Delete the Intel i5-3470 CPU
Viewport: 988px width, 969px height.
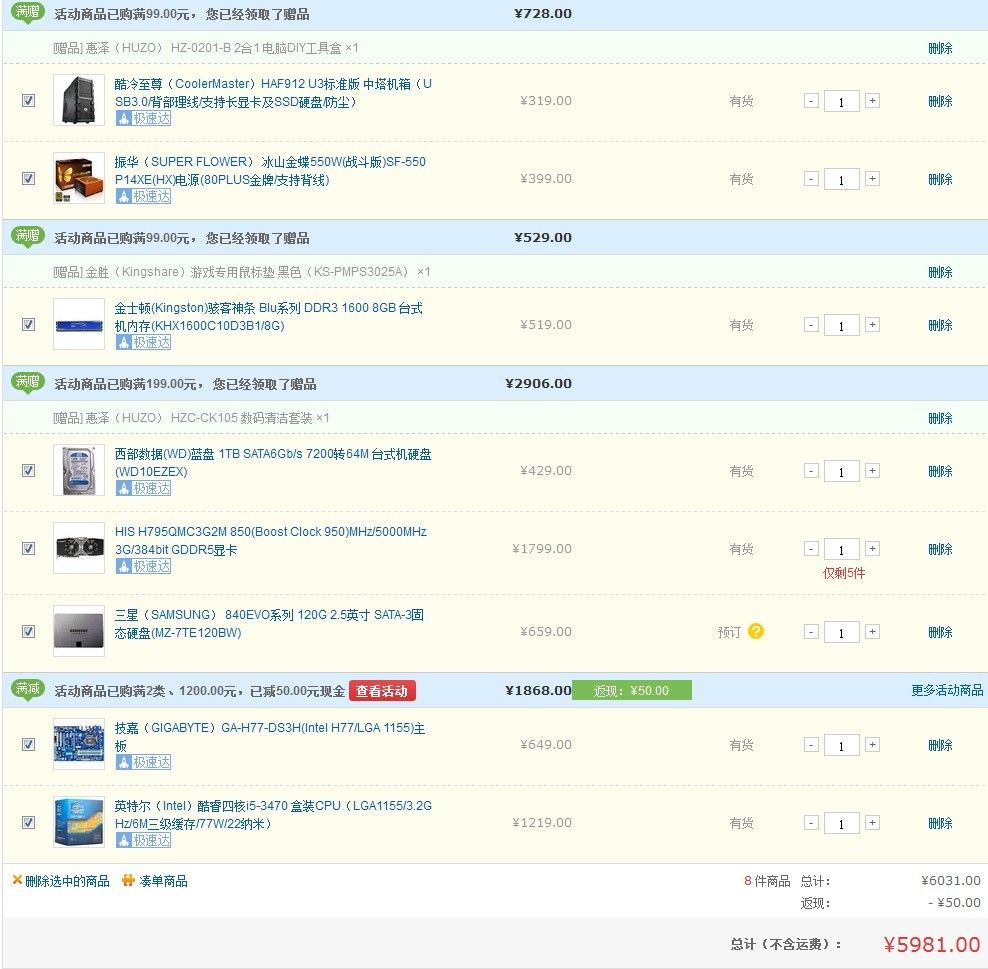pos(940,824)
